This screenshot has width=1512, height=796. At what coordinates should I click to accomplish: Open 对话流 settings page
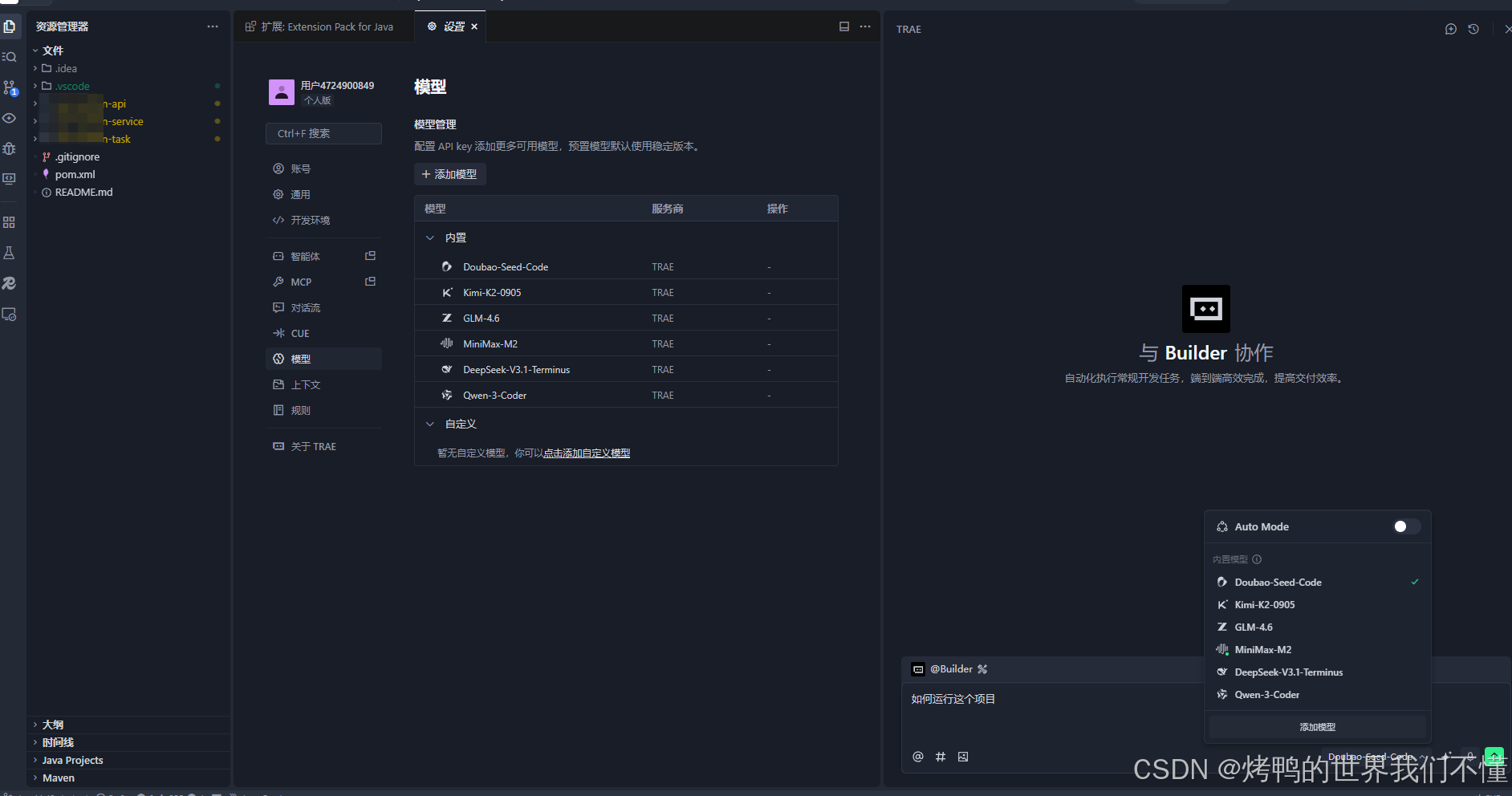click(323, 307)
